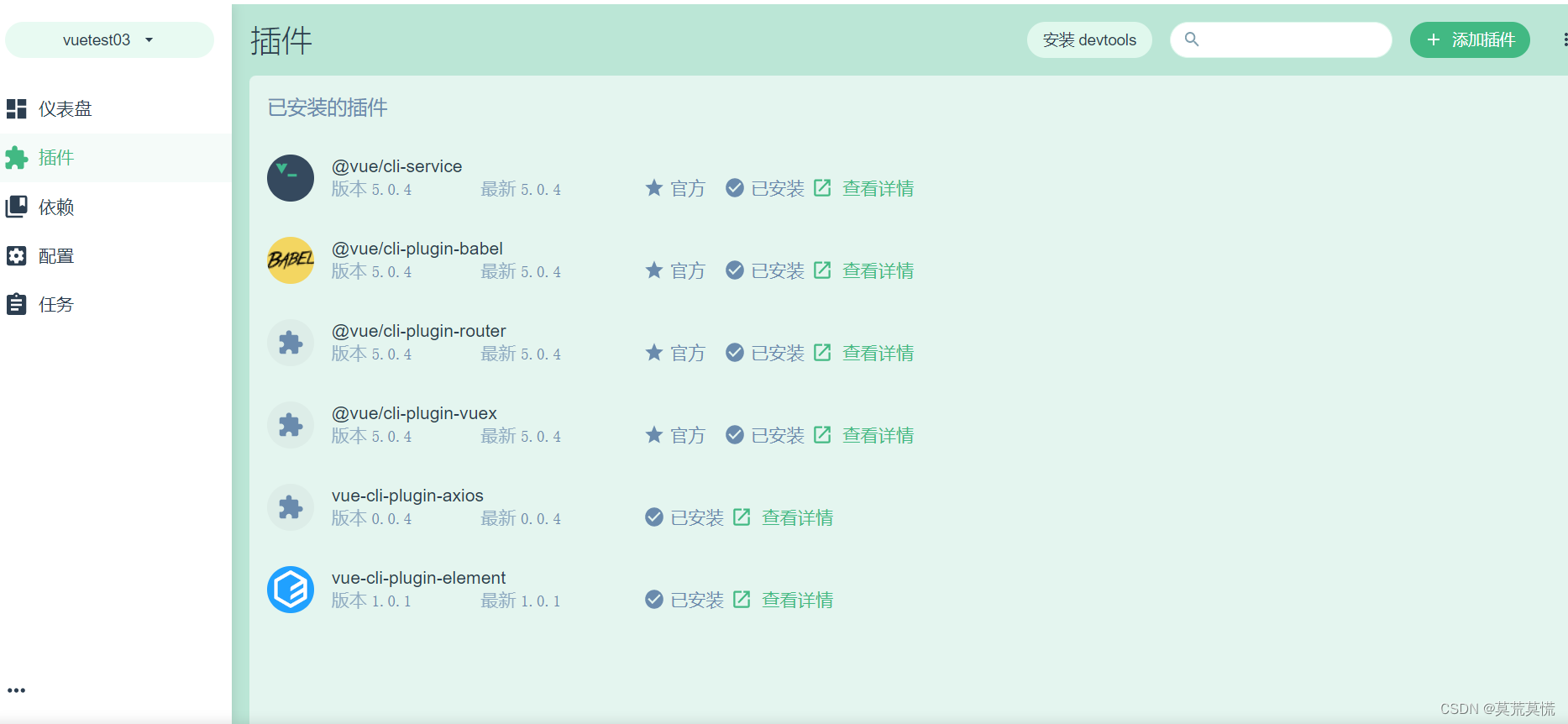
Task: Open the 配置 configuration section
Action: click(115, 255)
